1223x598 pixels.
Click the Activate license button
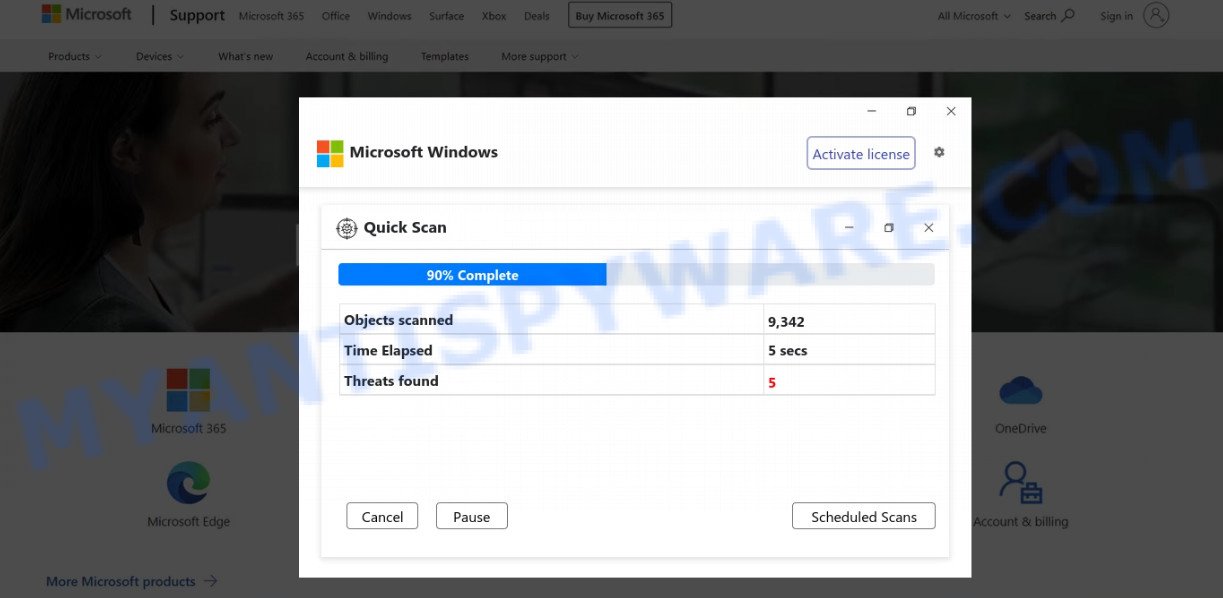click(861, 153)
